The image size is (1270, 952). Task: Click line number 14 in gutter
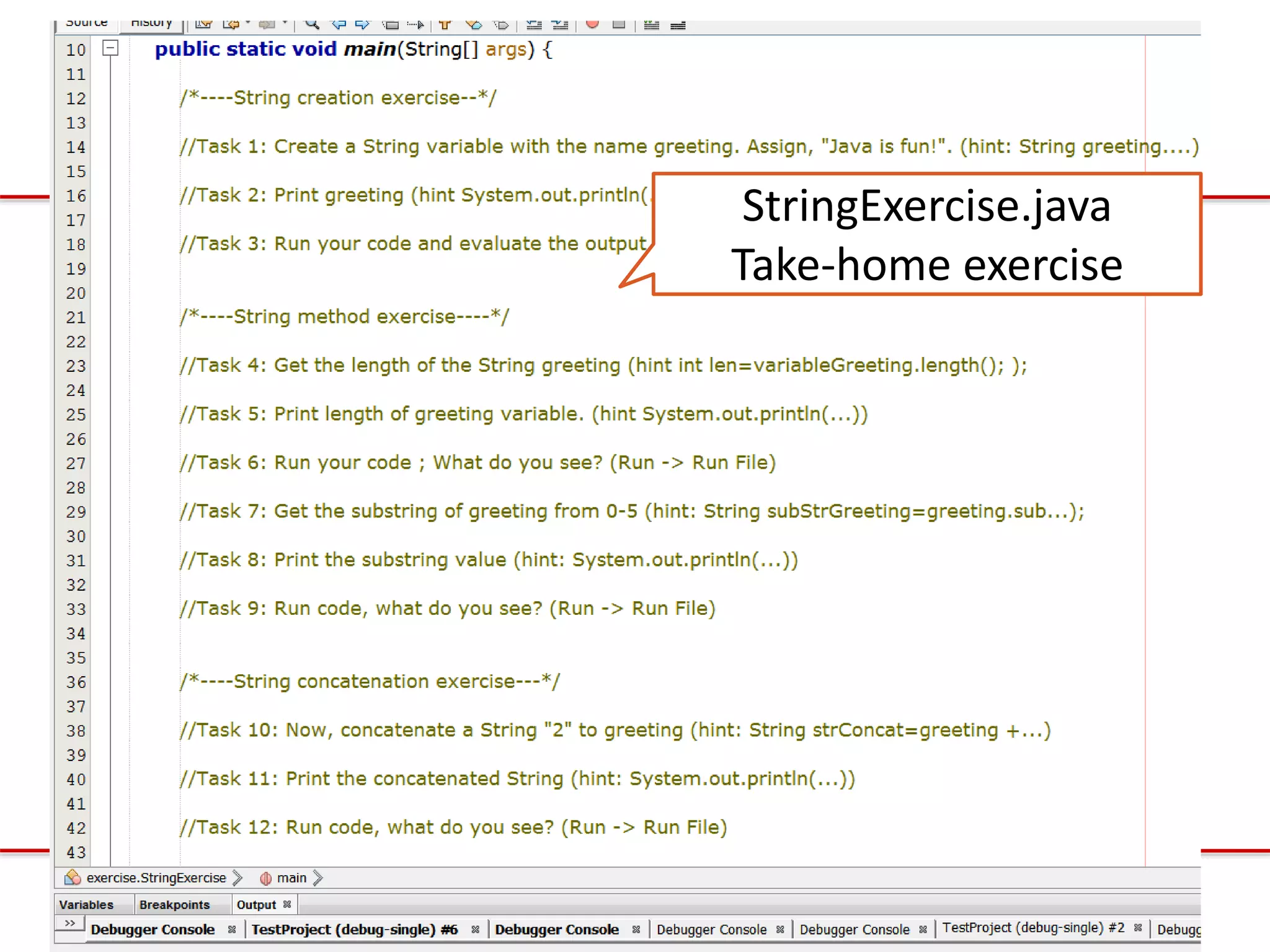[x=76, y=148]
